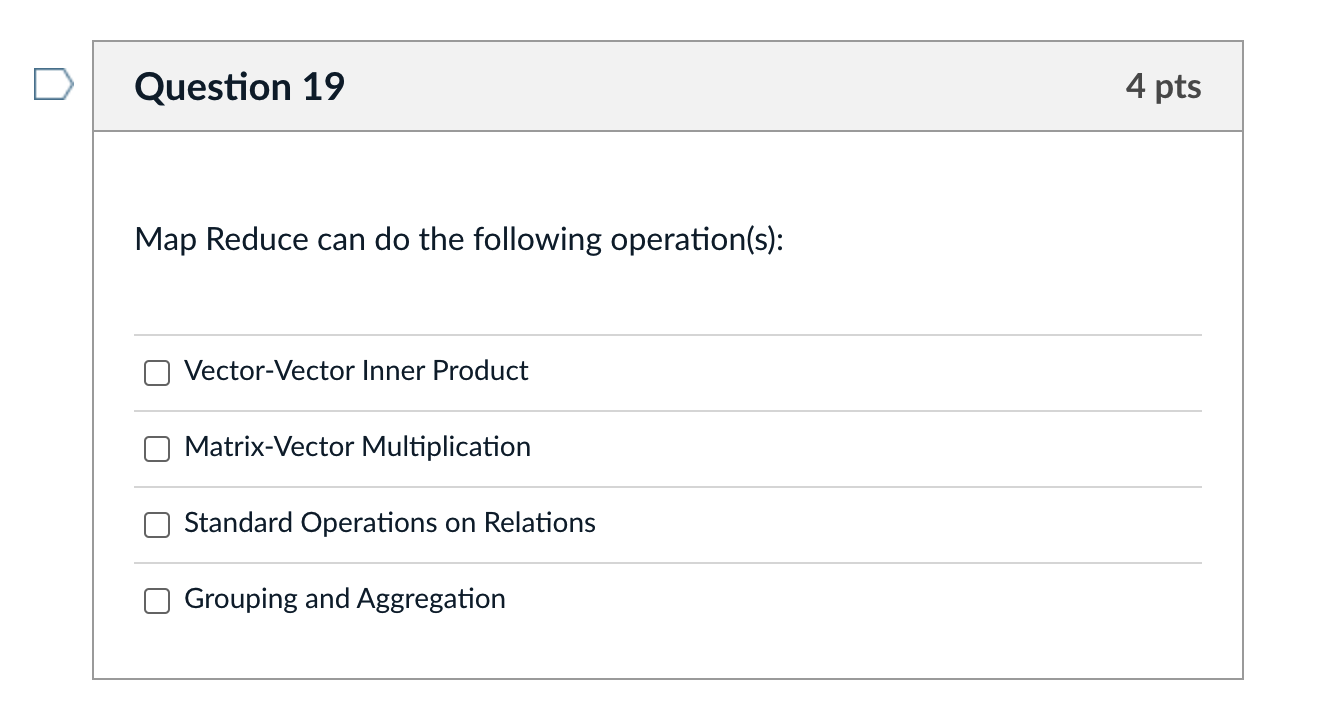Screen dimensions: 1332x712
Task: Flag Question 19 with the bookmark icon
Action: [x=53, y=84]
